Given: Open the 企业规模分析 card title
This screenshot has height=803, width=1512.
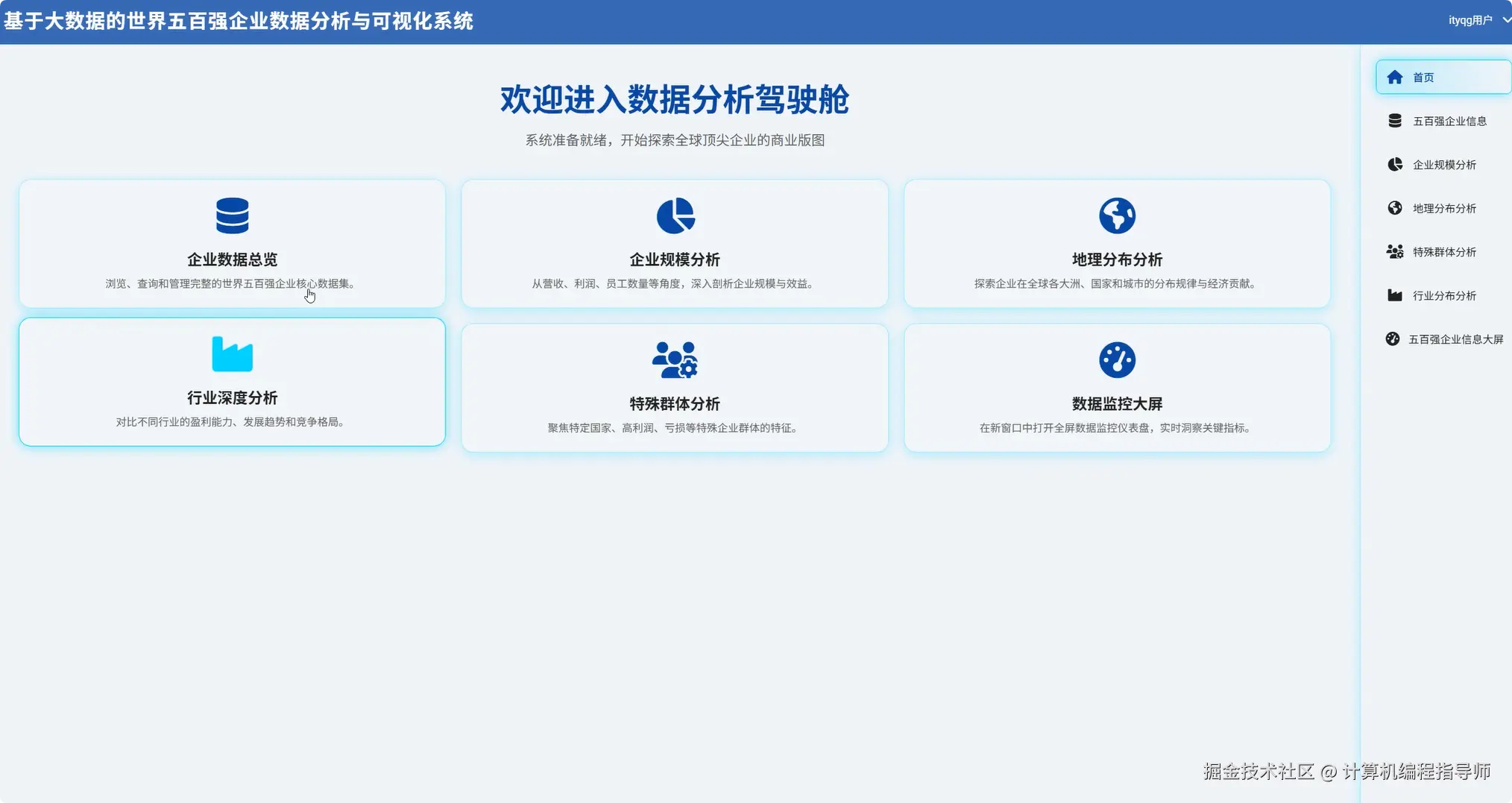Looking at the screenshot, I should point(675,259).
